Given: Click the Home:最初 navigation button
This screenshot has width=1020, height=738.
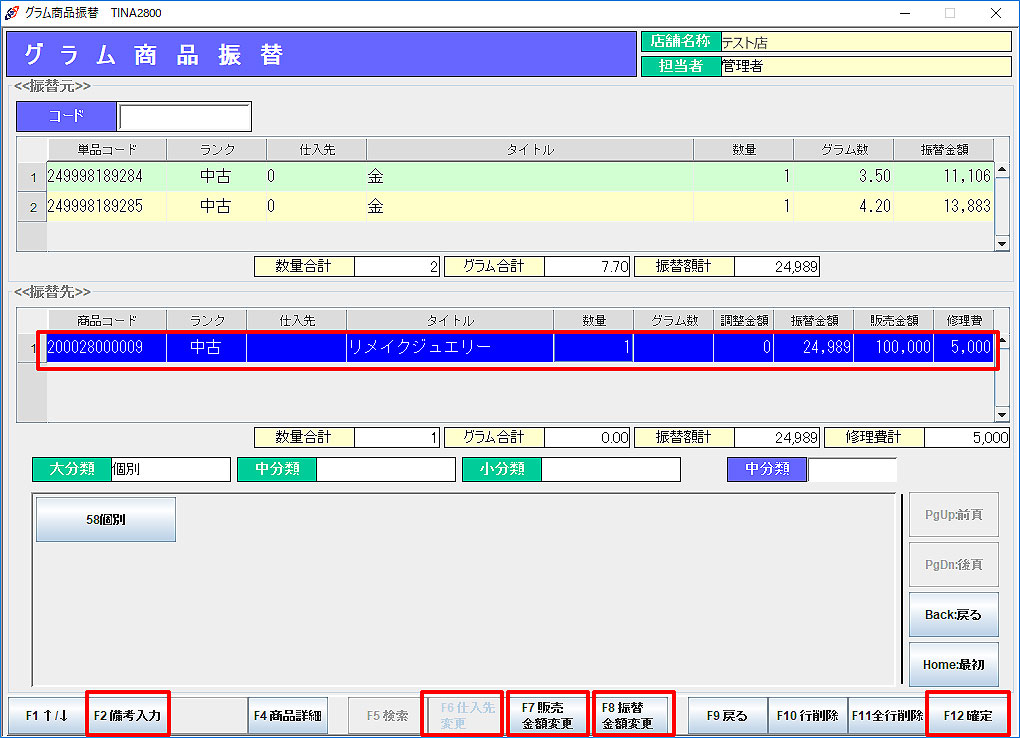Looking at the screenshot, I should 953,665.
